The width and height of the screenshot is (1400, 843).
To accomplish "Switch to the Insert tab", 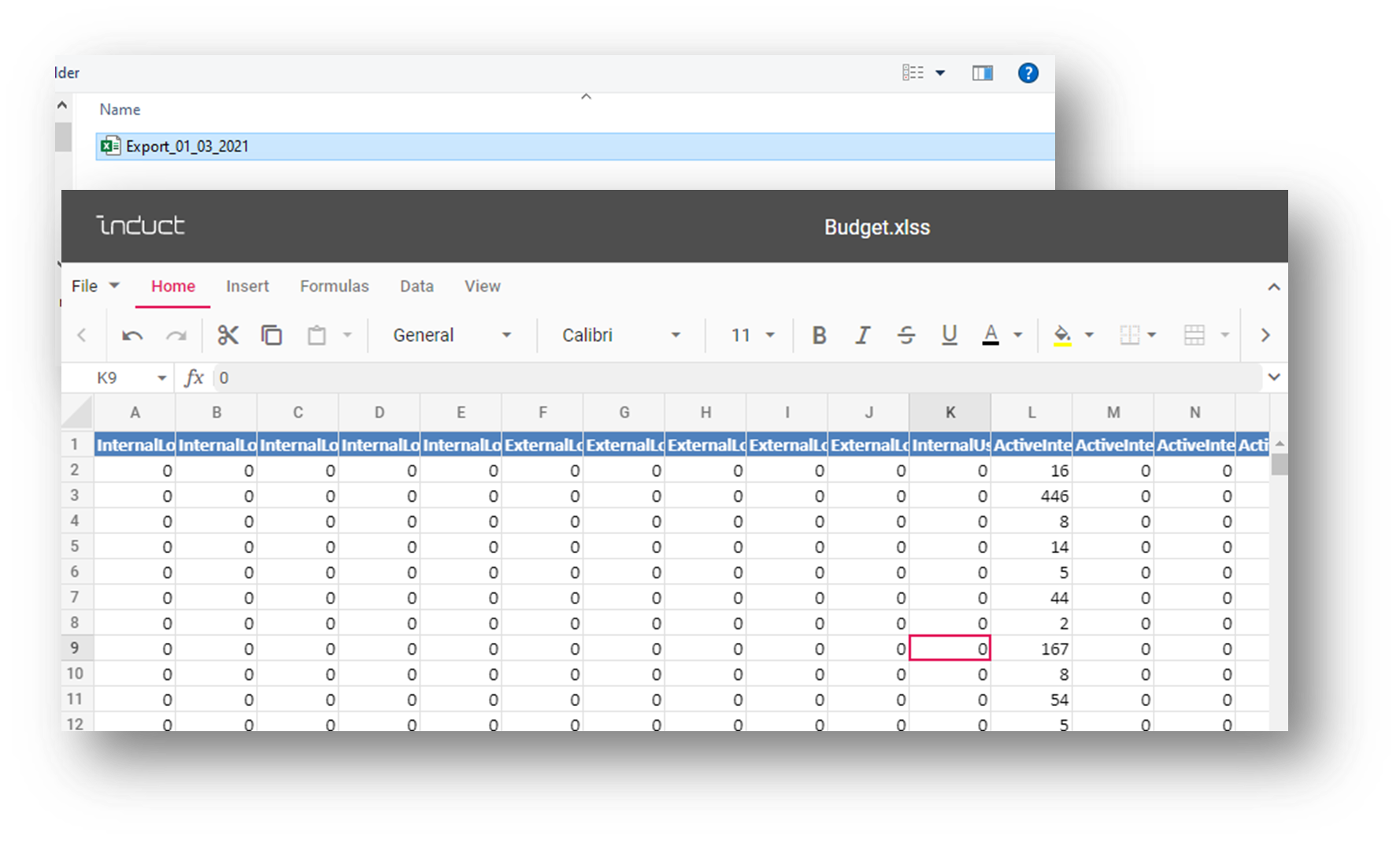I will (247, 286).
